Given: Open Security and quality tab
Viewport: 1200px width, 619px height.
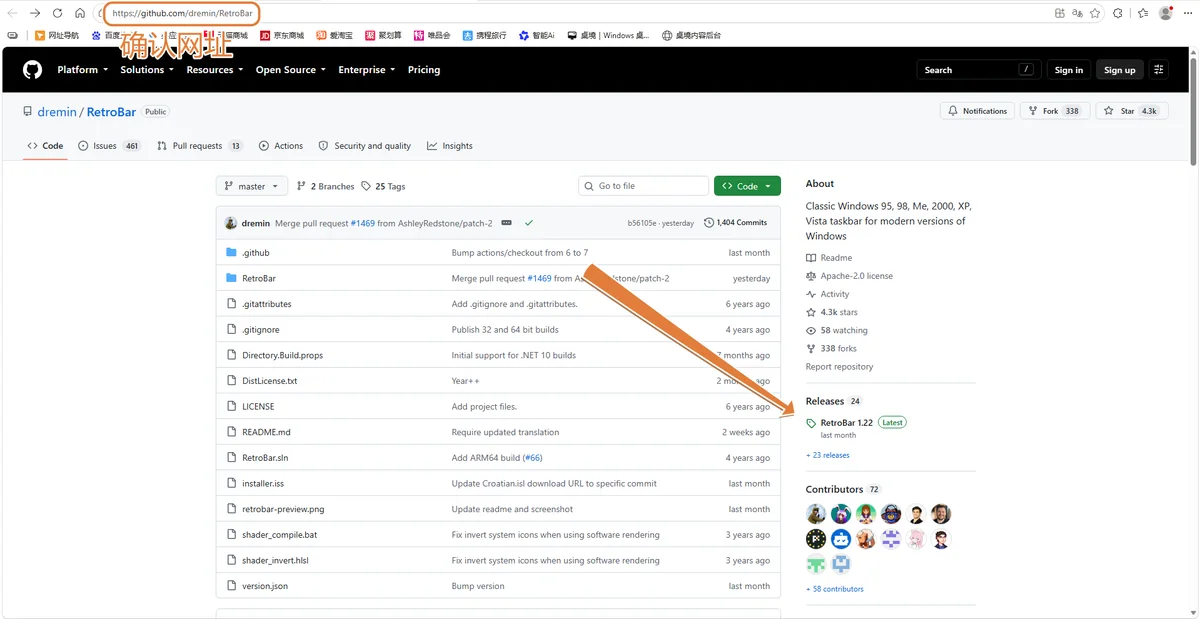Looking at the screenshot, I should coord(365,146).
